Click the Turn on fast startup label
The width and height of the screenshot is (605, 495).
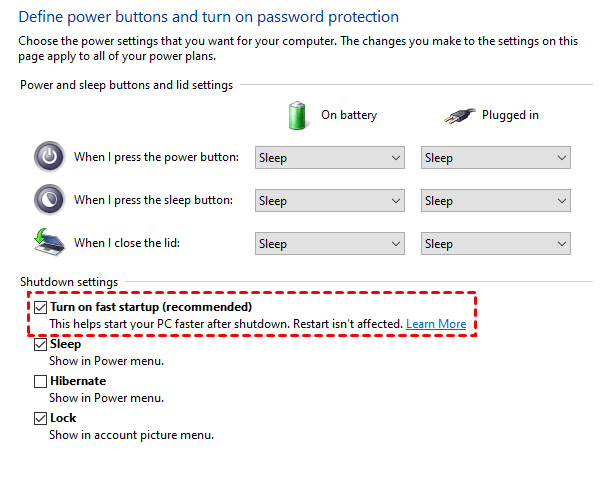point(151,307)
